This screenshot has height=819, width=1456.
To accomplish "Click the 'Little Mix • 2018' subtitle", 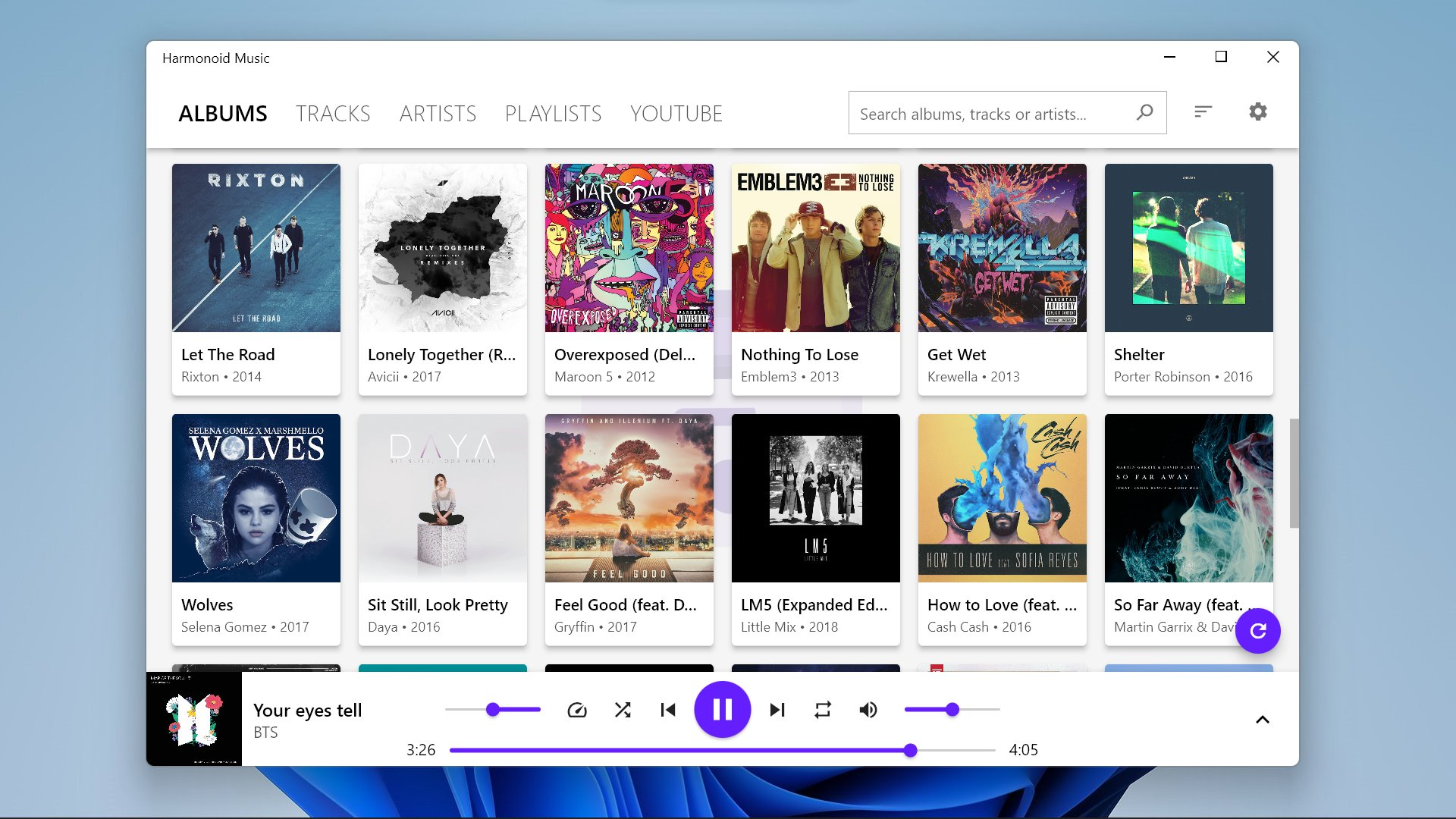I will 789,627.
